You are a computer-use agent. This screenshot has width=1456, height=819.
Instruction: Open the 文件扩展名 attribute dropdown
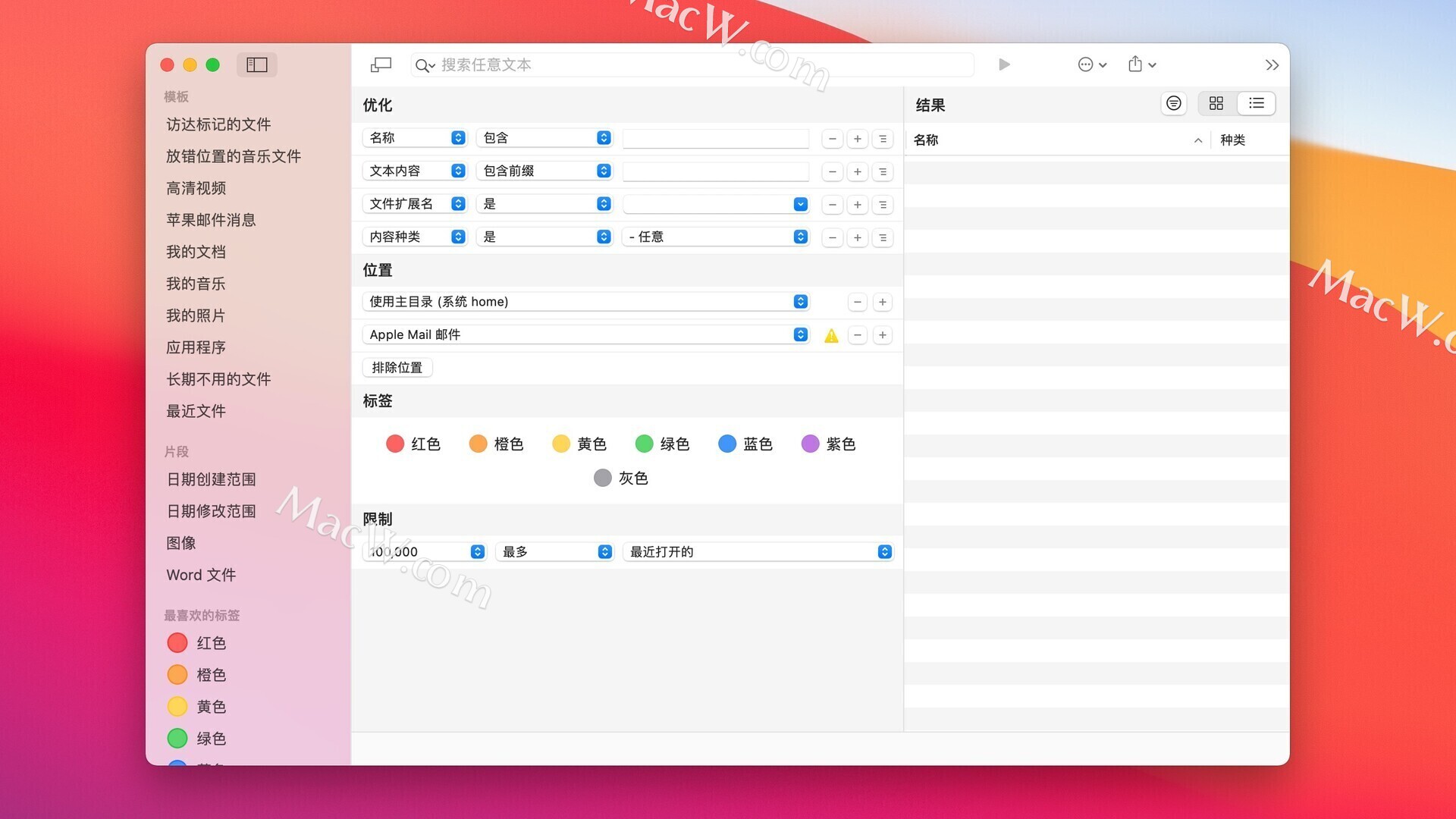[415, 203]
